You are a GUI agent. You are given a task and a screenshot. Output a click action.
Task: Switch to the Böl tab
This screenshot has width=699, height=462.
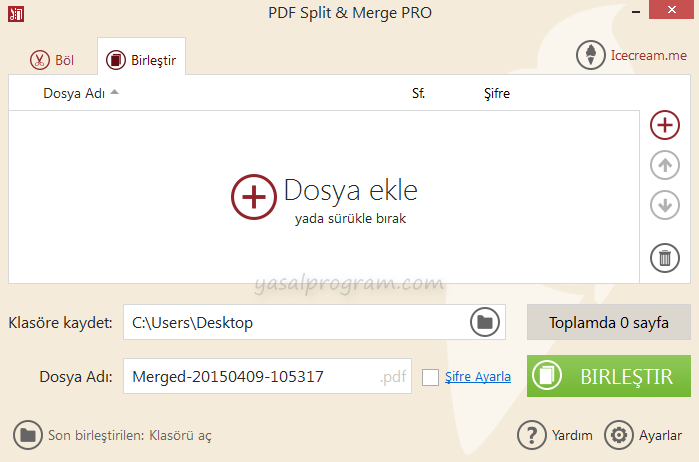pyautogui.click(x=52, y=60)
